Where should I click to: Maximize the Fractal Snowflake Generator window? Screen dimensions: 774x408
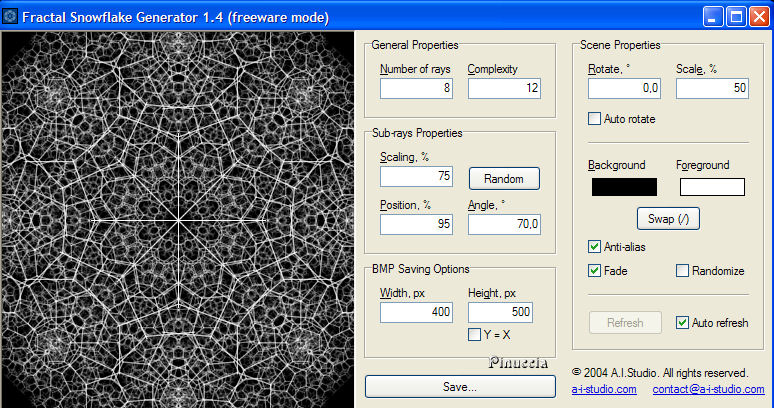pyautogui.click(x=736, y=17)
